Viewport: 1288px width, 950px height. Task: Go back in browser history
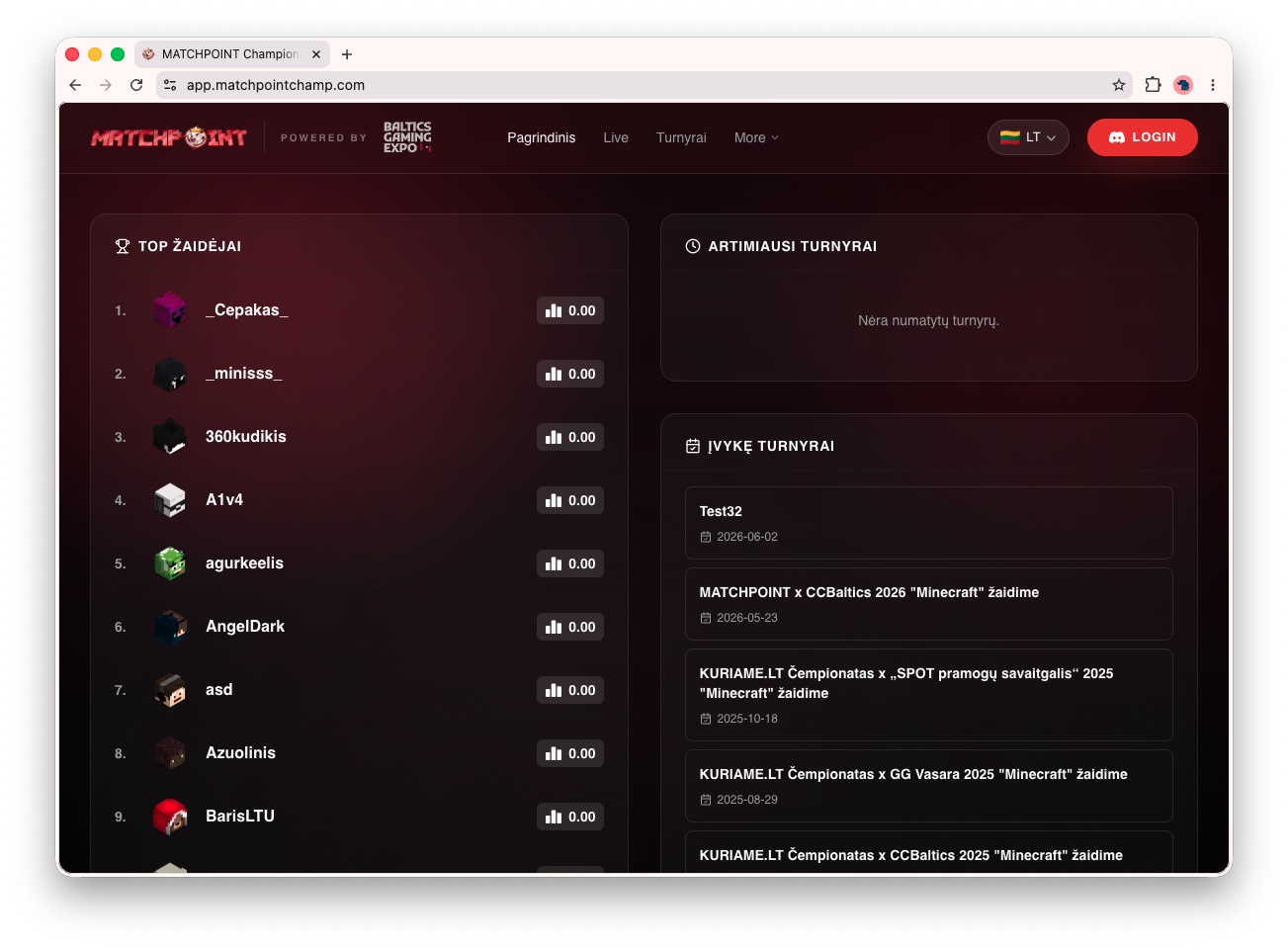coord(75,85)
